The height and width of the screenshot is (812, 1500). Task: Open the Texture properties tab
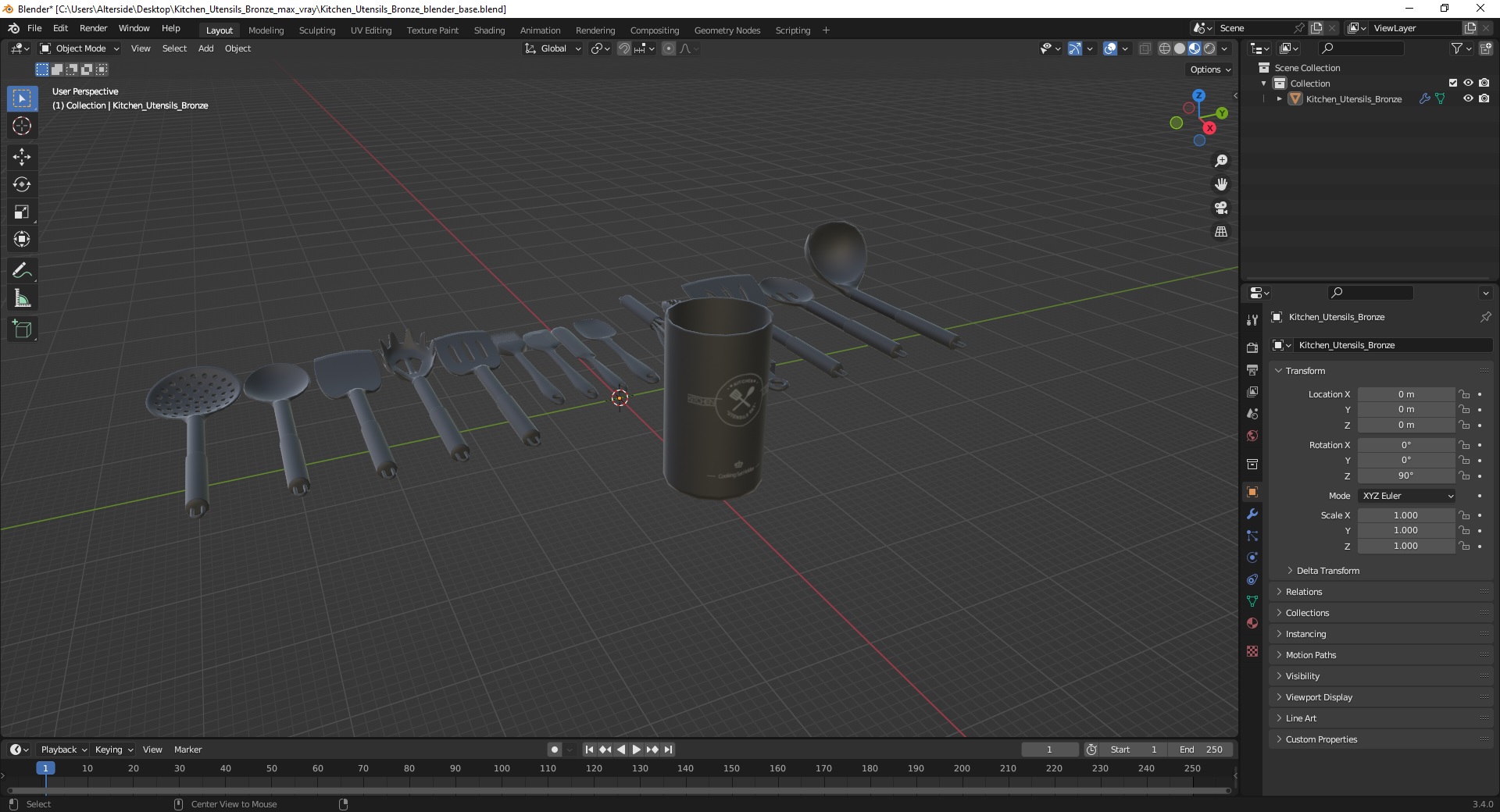point(1252,651)
